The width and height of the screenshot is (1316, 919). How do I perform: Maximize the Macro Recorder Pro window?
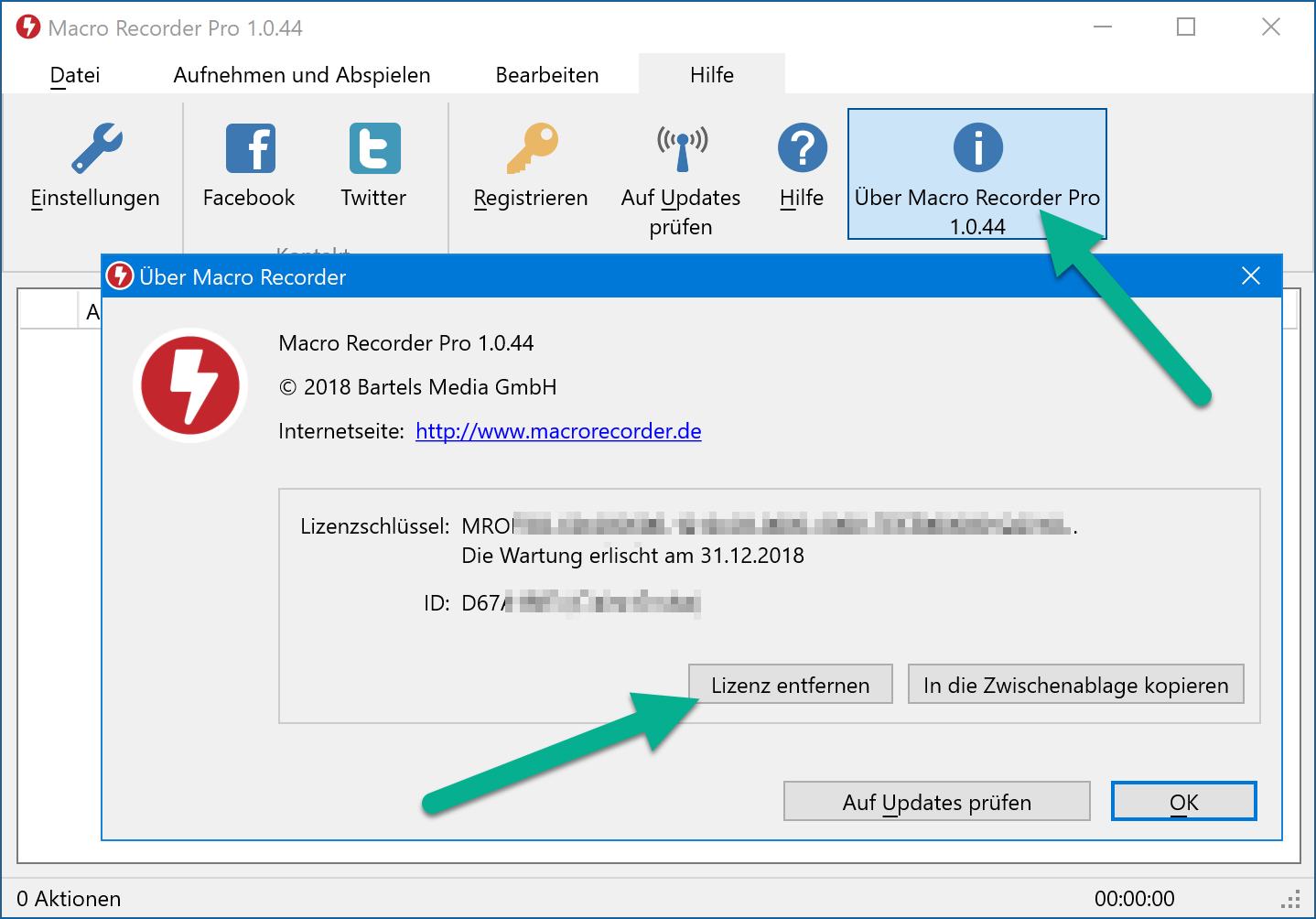click(1186, 27)
